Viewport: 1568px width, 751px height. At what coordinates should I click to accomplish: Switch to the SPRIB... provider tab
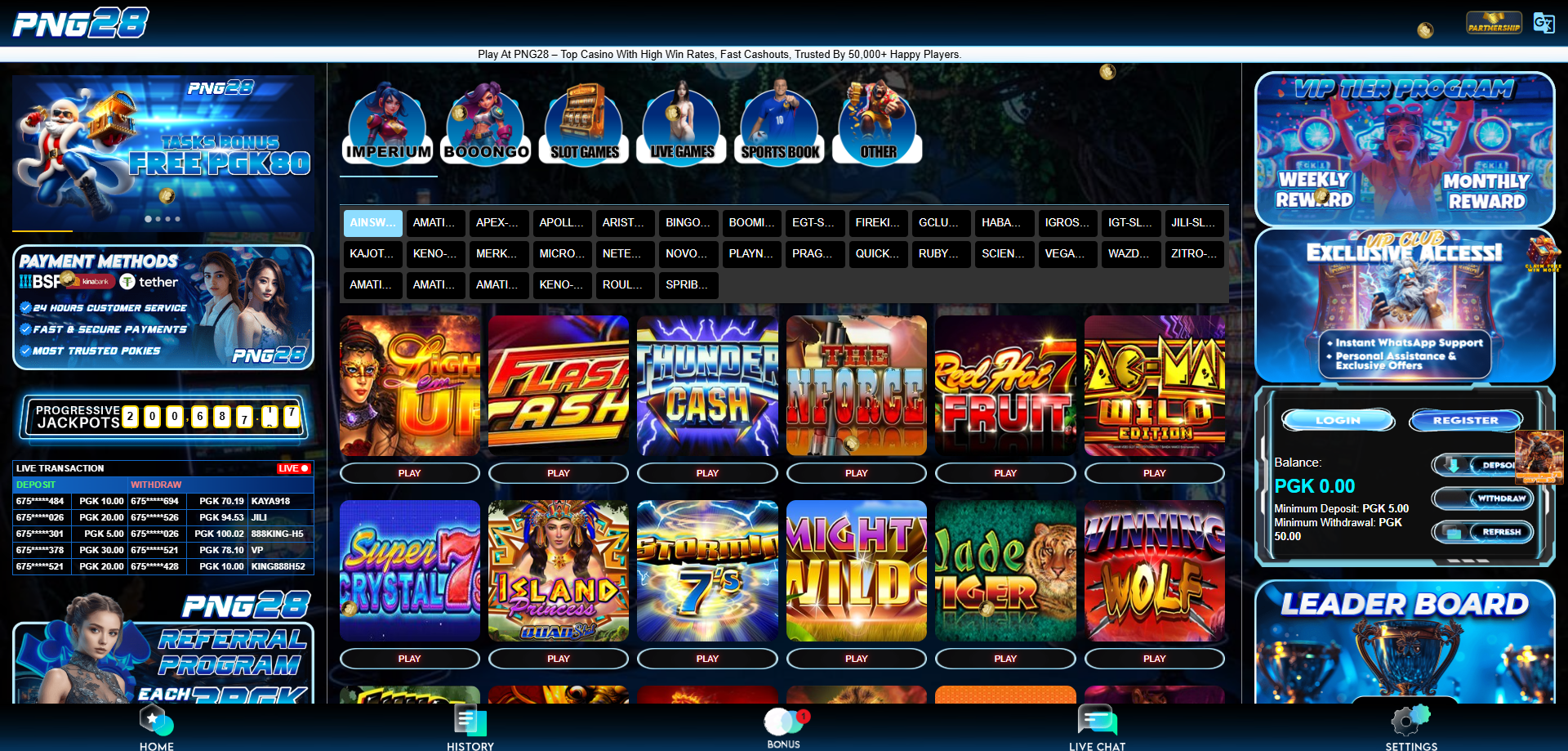pyautogui.click(x=688, y=284)
